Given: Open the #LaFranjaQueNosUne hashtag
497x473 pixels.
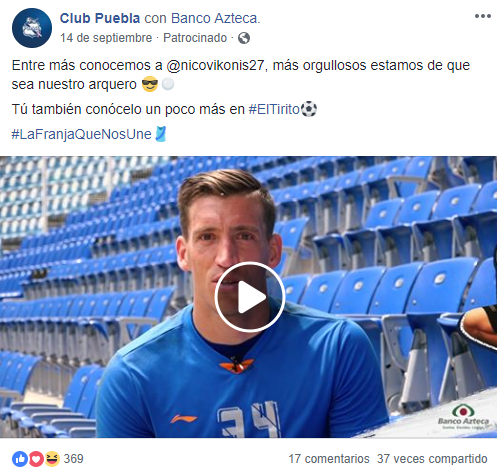Looking at the screenshot, I should tap(82, 134).
